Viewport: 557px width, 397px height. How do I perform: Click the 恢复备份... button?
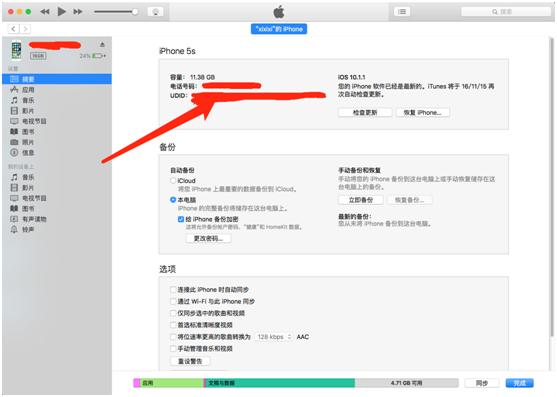click(x=410, y=200)
